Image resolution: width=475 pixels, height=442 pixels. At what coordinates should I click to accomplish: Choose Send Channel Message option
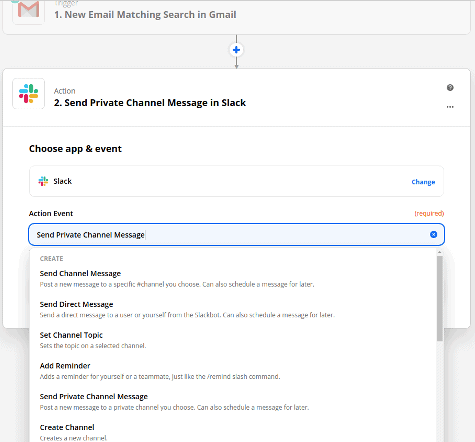(x=233, y=279)
